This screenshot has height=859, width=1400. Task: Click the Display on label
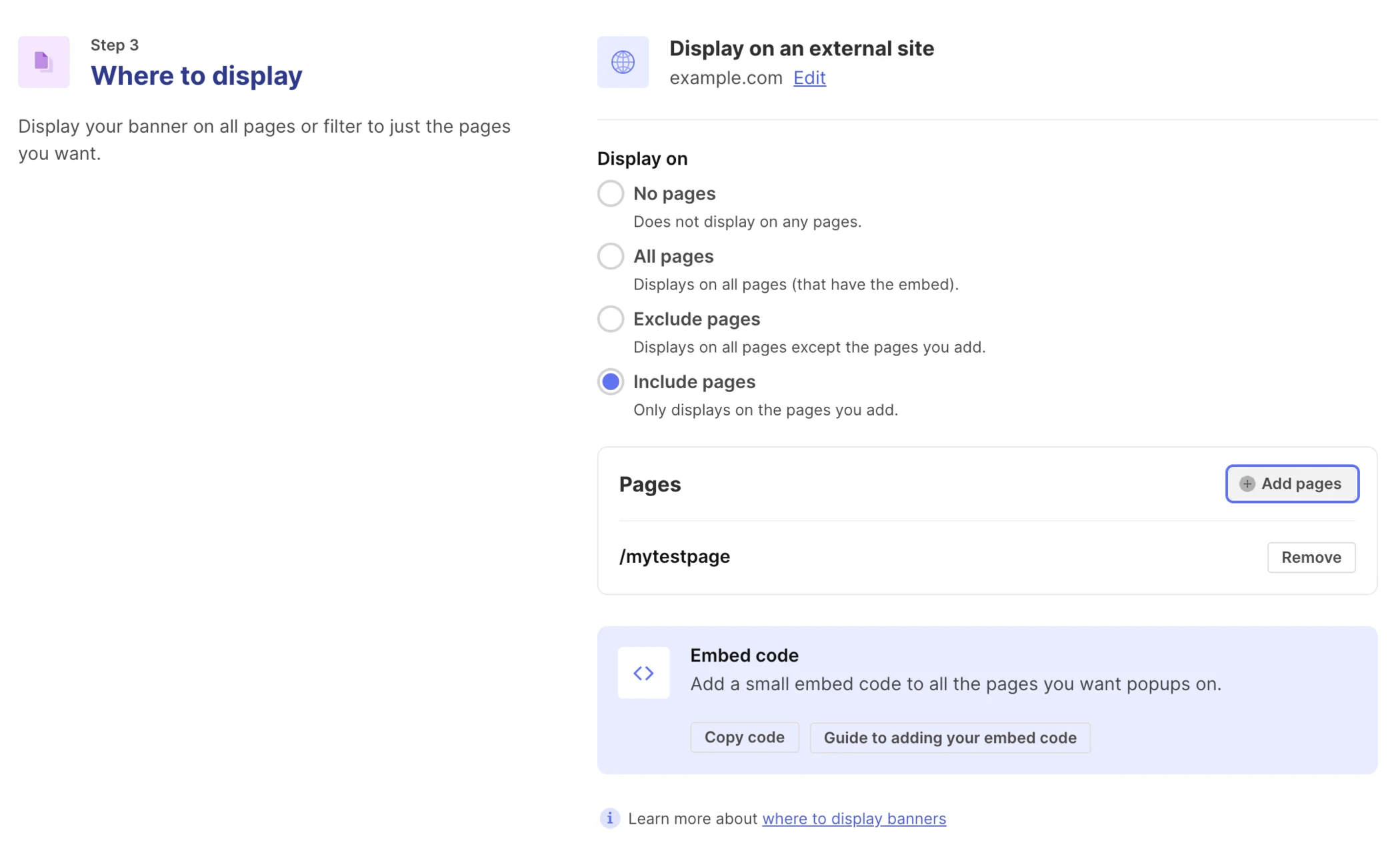(642, 159)
